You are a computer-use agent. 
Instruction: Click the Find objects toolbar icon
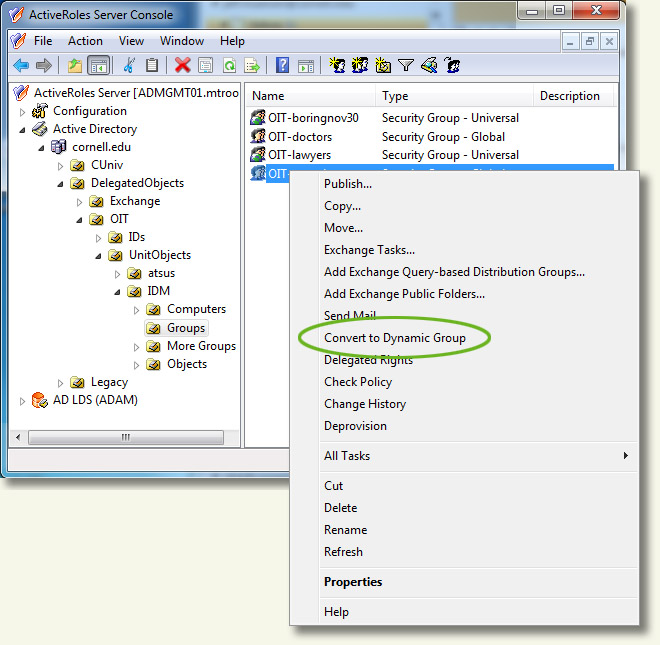429,65
